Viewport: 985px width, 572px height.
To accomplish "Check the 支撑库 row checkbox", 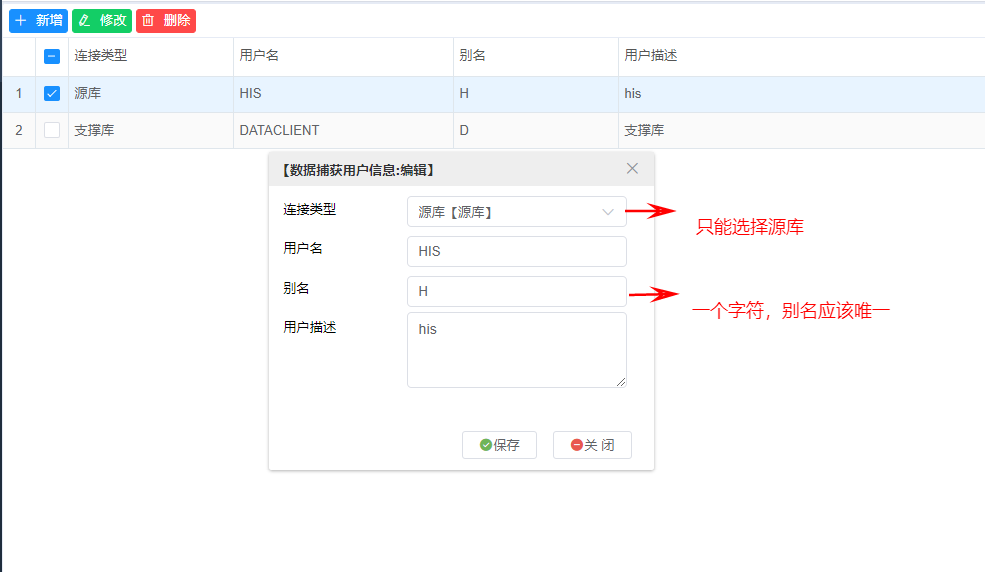I will [52, 130].
